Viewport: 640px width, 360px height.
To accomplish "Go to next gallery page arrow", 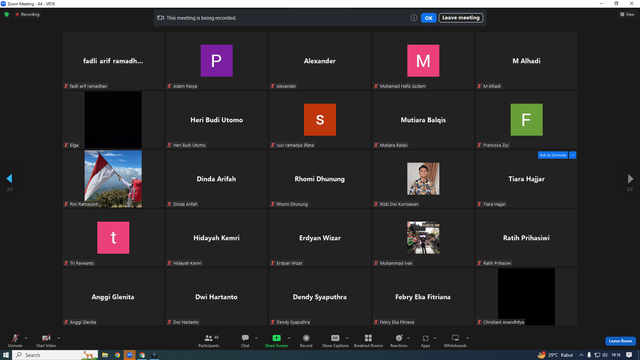I will point(630,178).
